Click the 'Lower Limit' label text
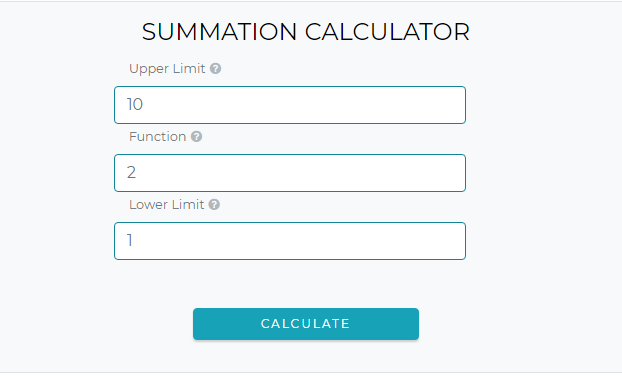This screenshot has height=377, width=622. [x=167, y=205]
